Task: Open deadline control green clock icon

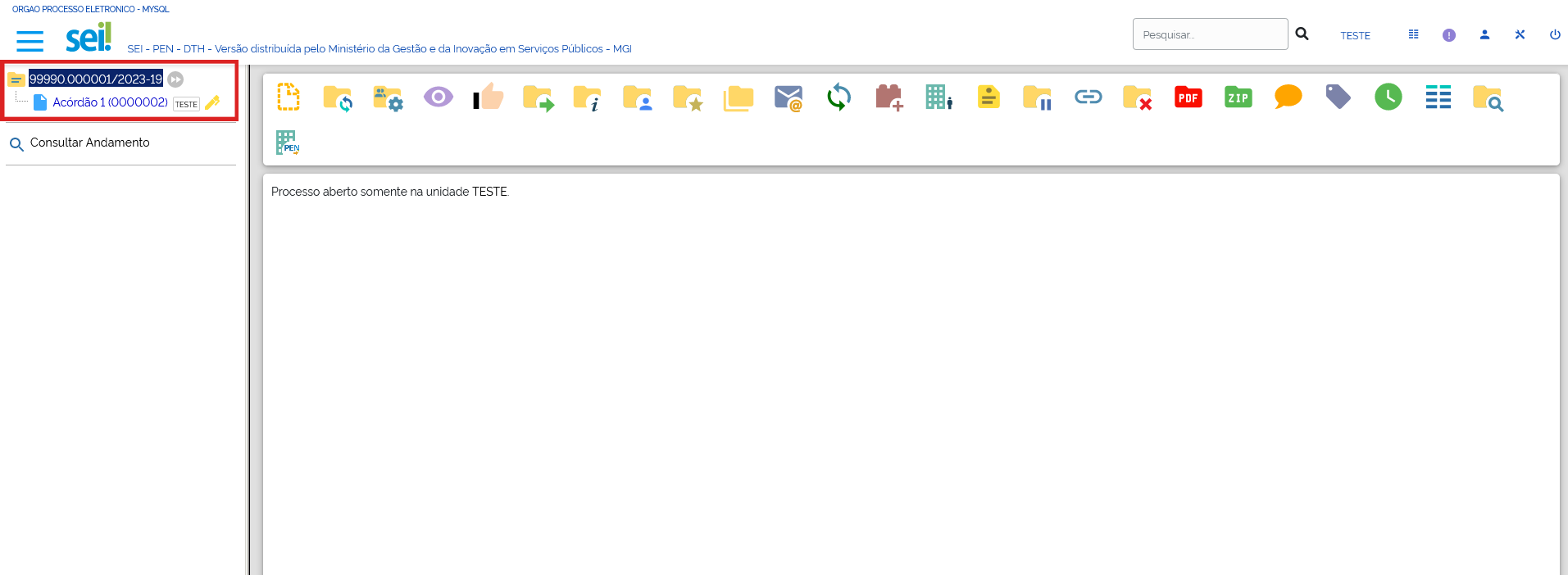Action: pos(1388,97)
